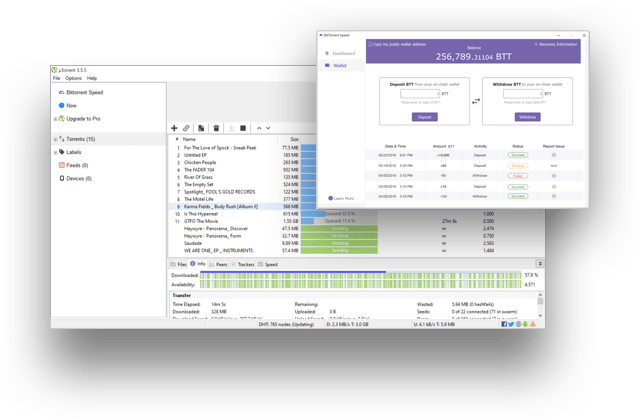Click the purple Deposit button
Screen dimensions: 640x419
[x=424, y=117]
